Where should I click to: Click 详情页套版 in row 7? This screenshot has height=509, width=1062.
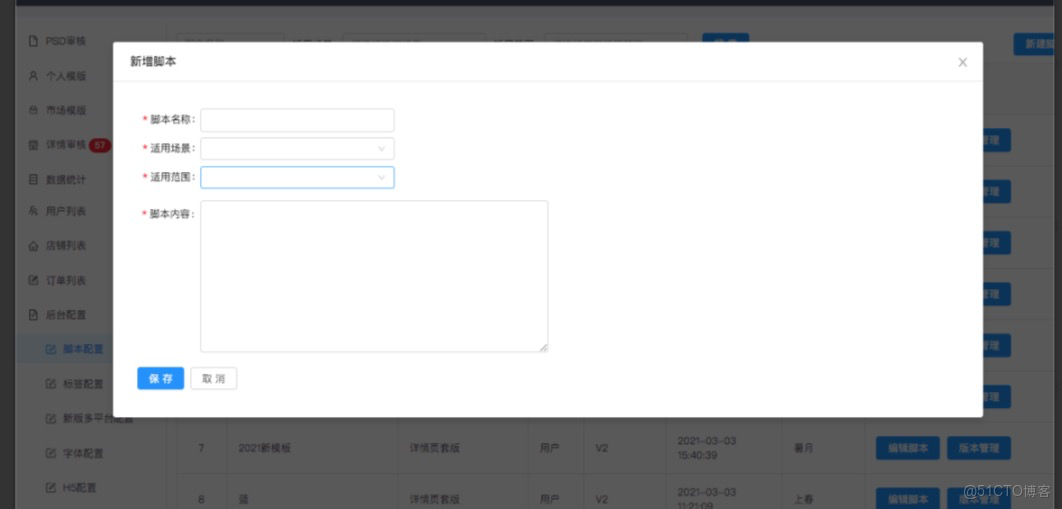[435, 448]
